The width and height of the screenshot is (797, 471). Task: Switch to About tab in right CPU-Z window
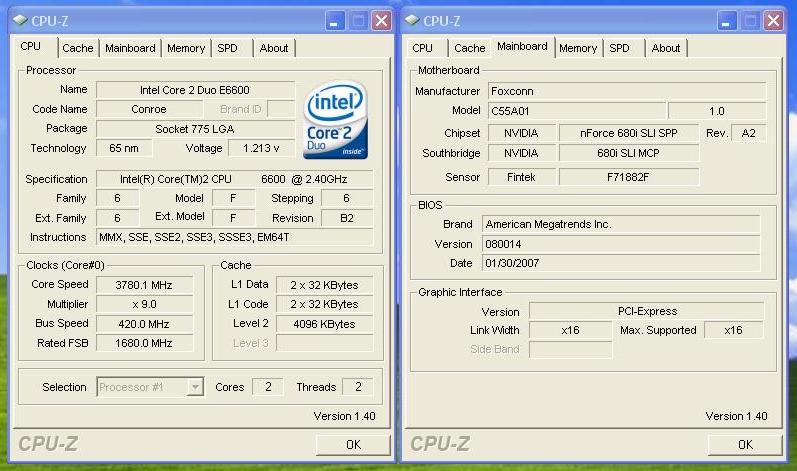[665, 48]
